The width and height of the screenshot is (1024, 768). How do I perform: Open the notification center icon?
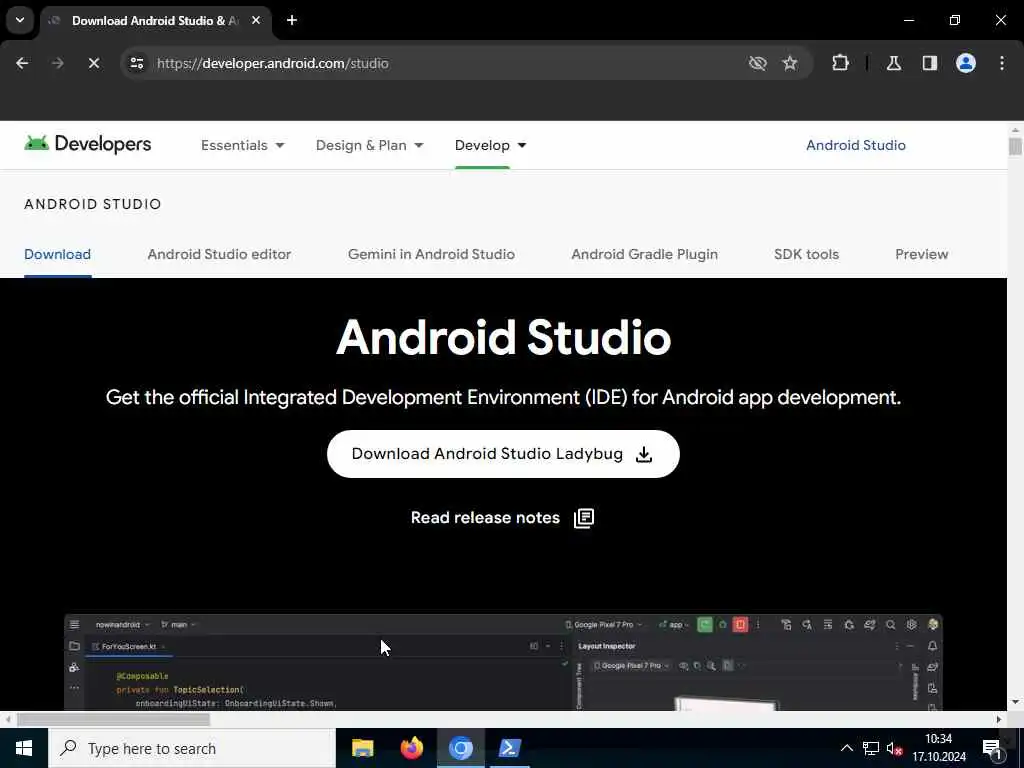991,748
